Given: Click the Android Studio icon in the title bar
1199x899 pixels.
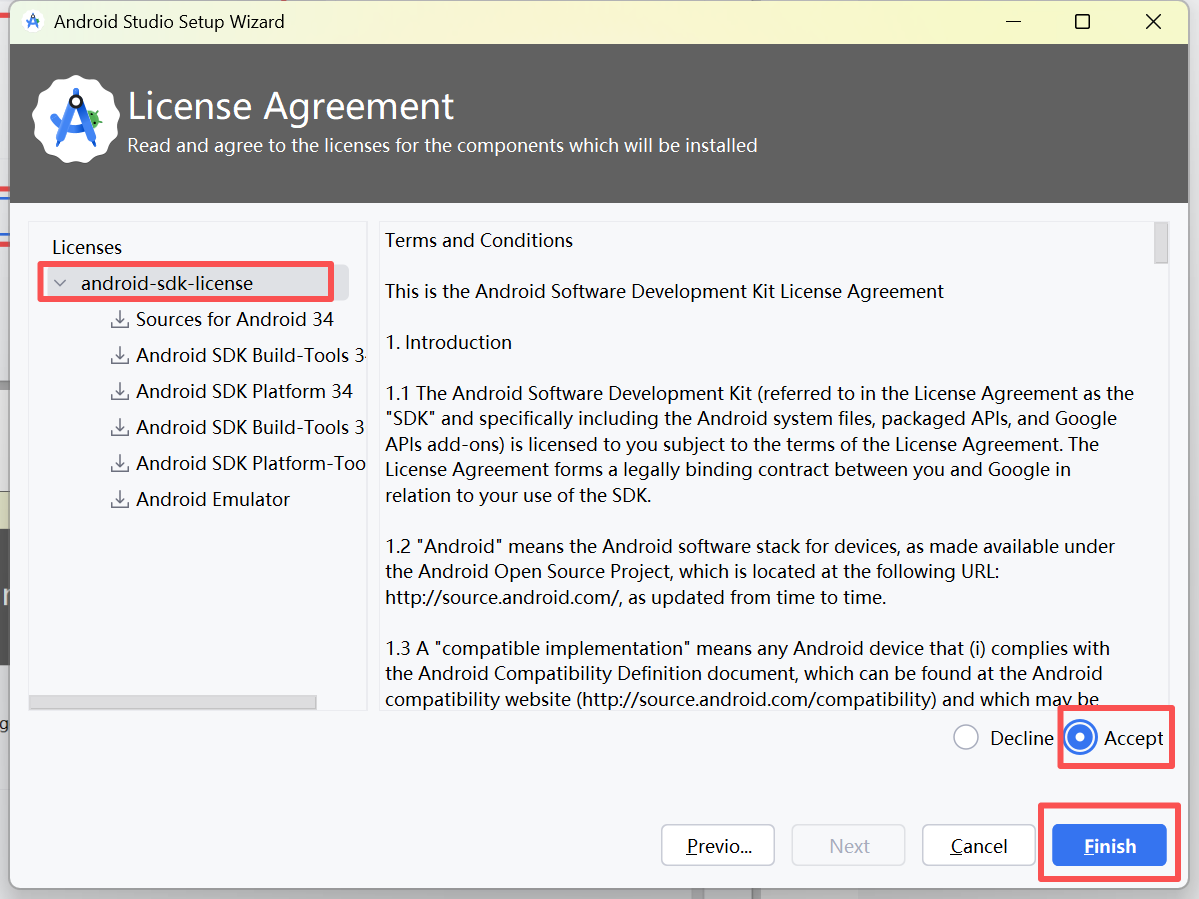Looking at the screenshot, I should 32,21.
